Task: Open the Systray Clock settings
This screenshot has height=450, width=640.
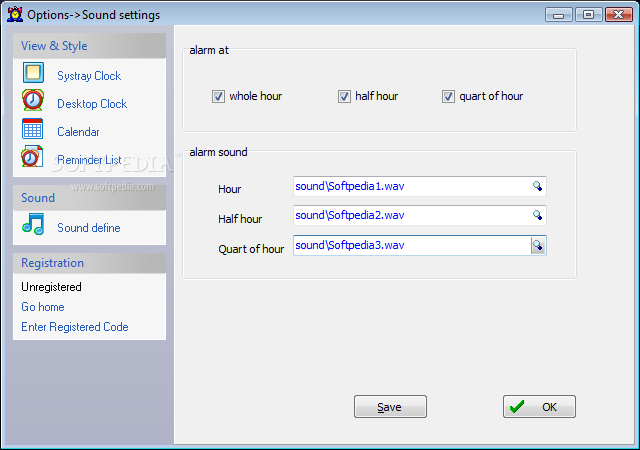Action: 89,76
